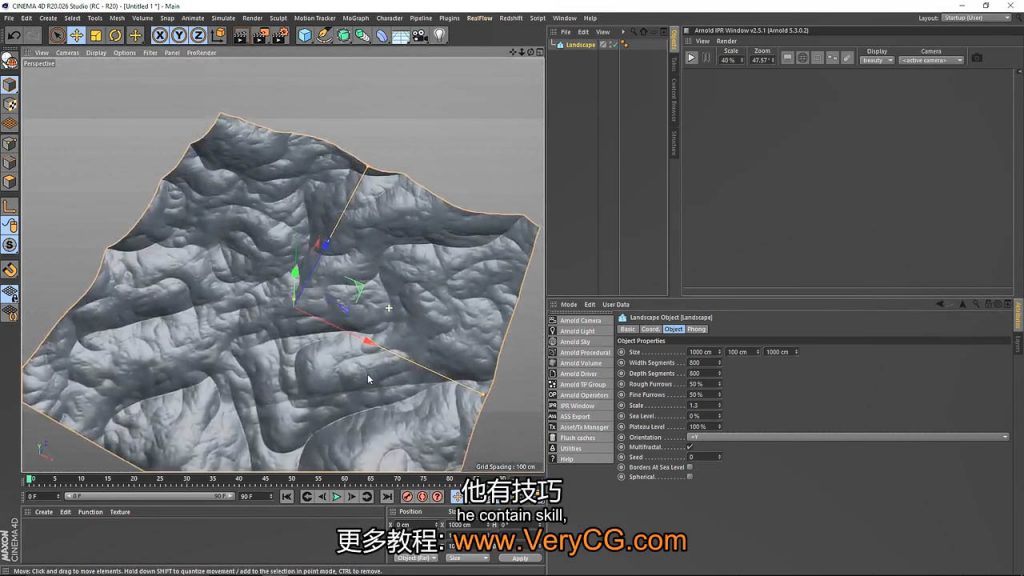Open the Deformer bend object icon
The width and height of the screenshot is (1024, 576).
[381, 35]
